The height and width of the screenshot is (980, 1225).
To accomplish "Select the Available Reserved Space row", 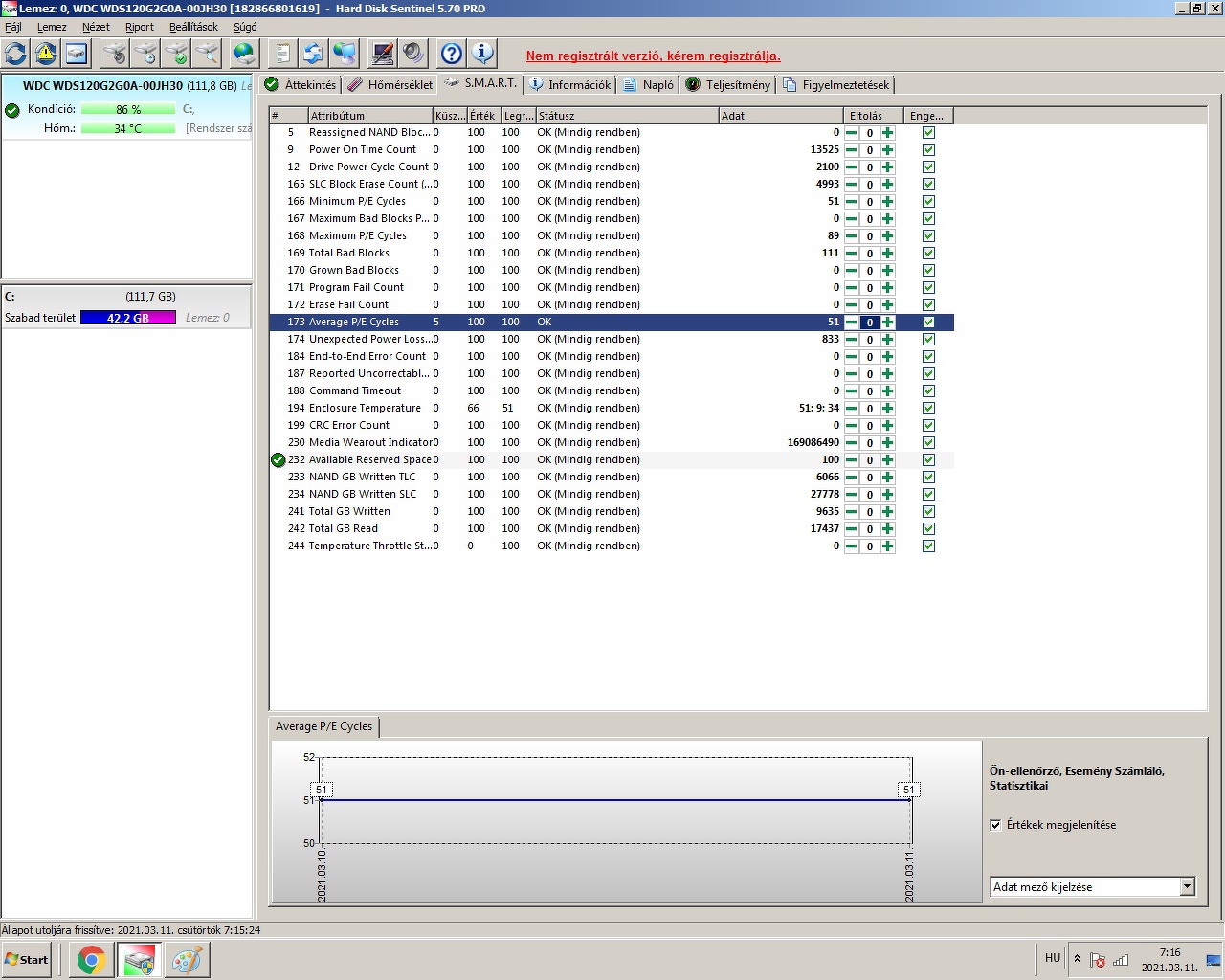I will tap(612, 460).
